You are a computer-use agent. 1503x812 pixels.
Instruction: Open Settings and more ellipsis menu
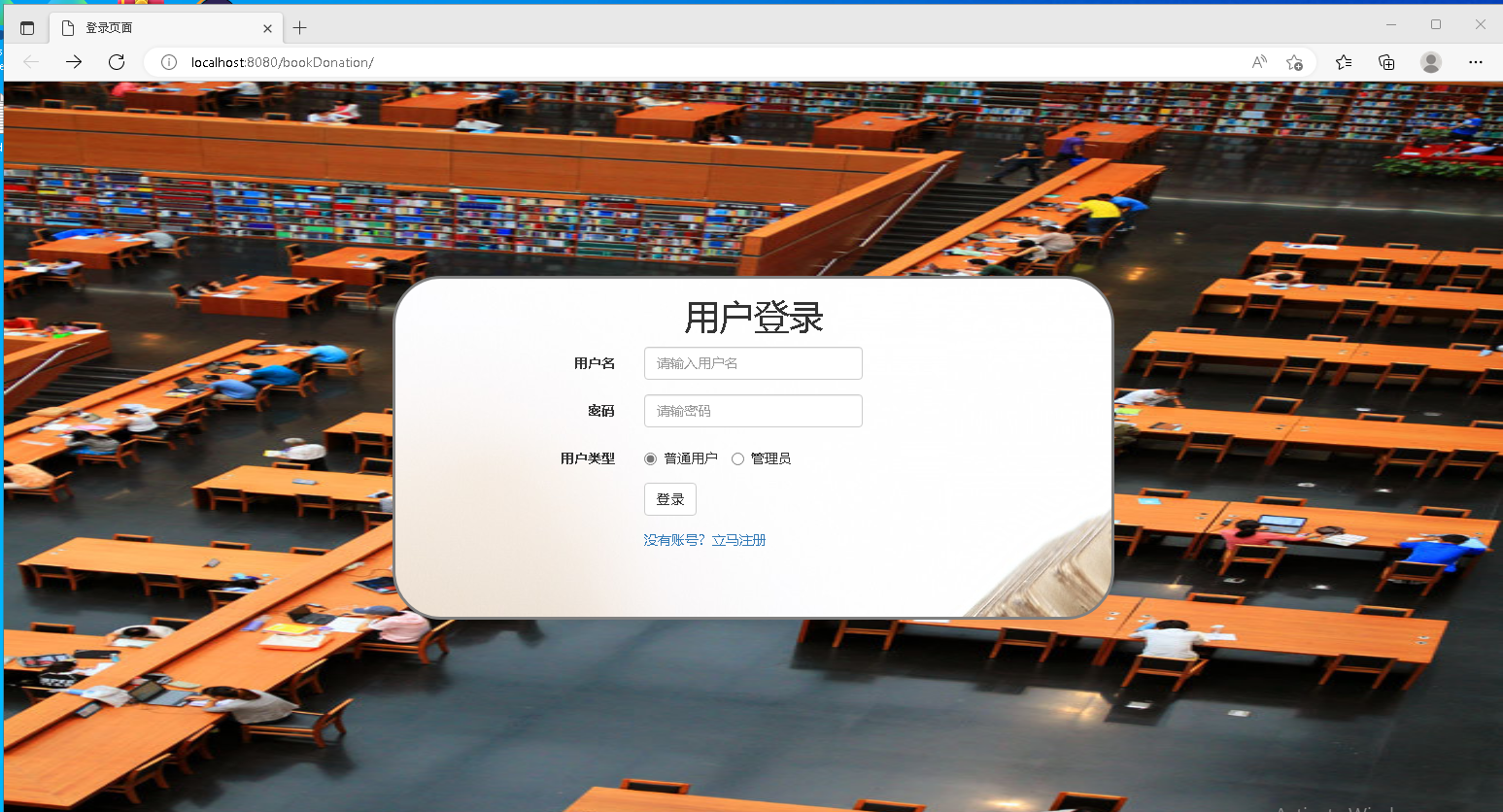(x=1476, y=62)
